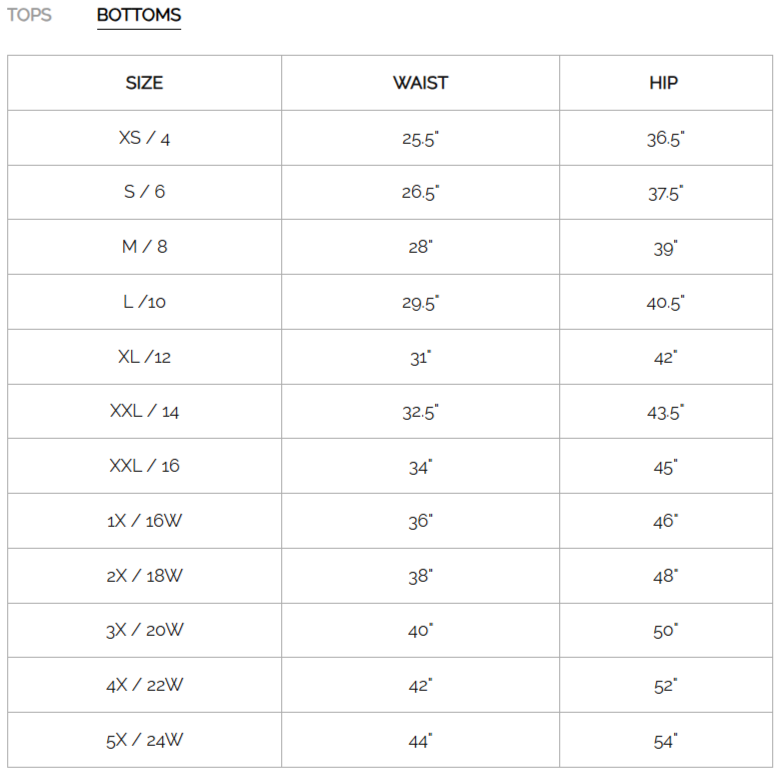
Task: Select the 28" waist value
Action: pos(420,247)
